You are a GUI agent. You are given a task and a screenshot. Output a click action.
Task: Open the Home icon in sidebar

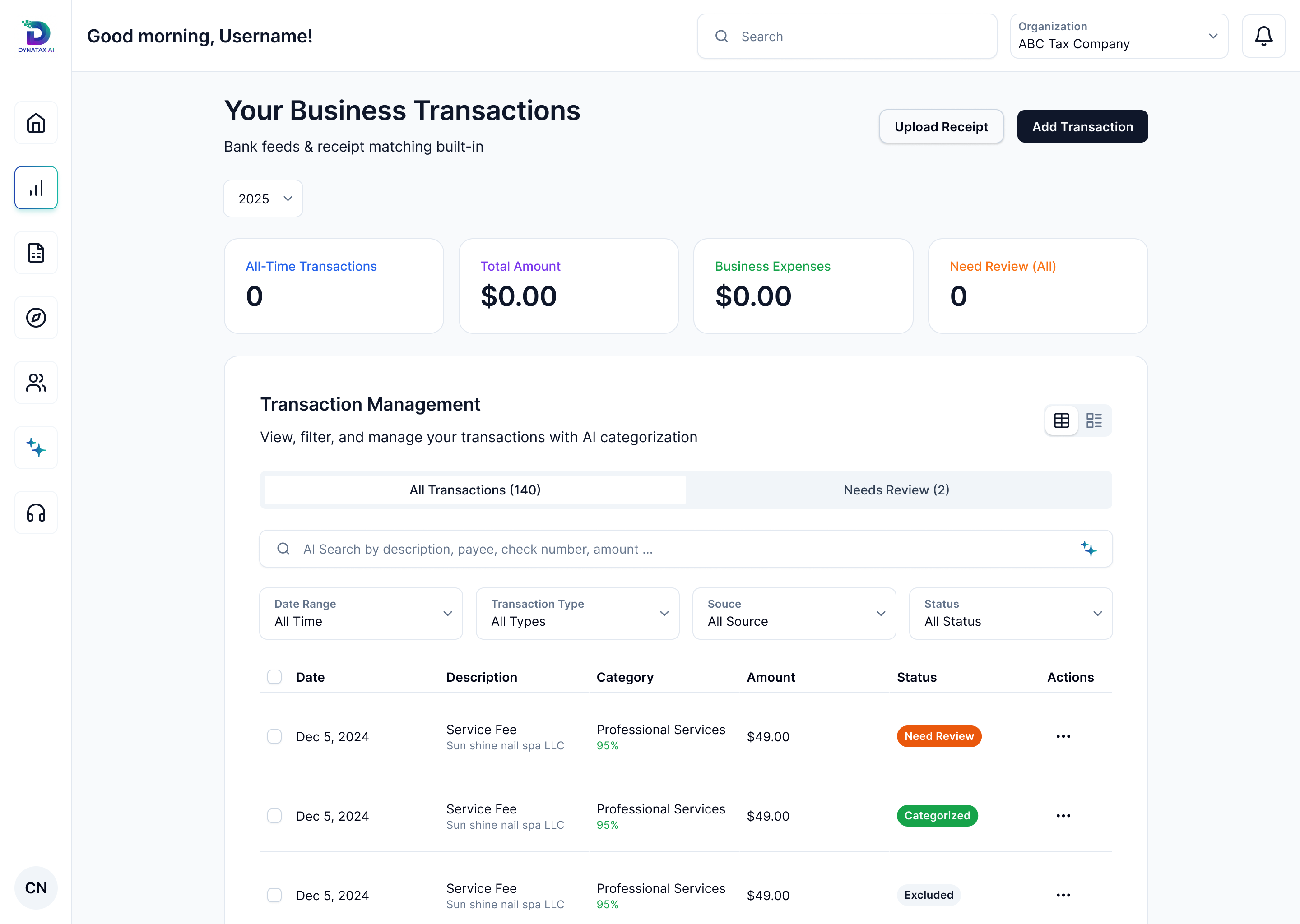(x=36, y=123)
